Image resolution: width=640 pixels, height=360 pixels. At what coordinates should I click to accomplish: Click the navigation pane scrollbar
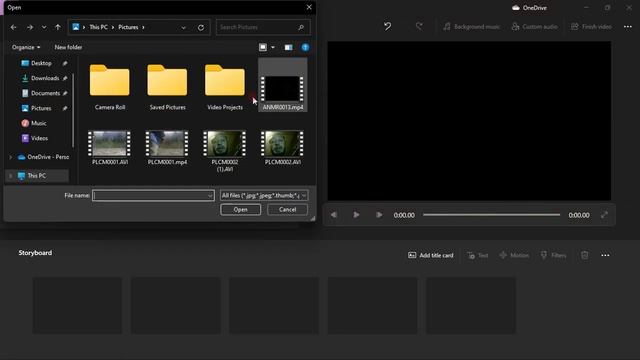coord(73,110)
